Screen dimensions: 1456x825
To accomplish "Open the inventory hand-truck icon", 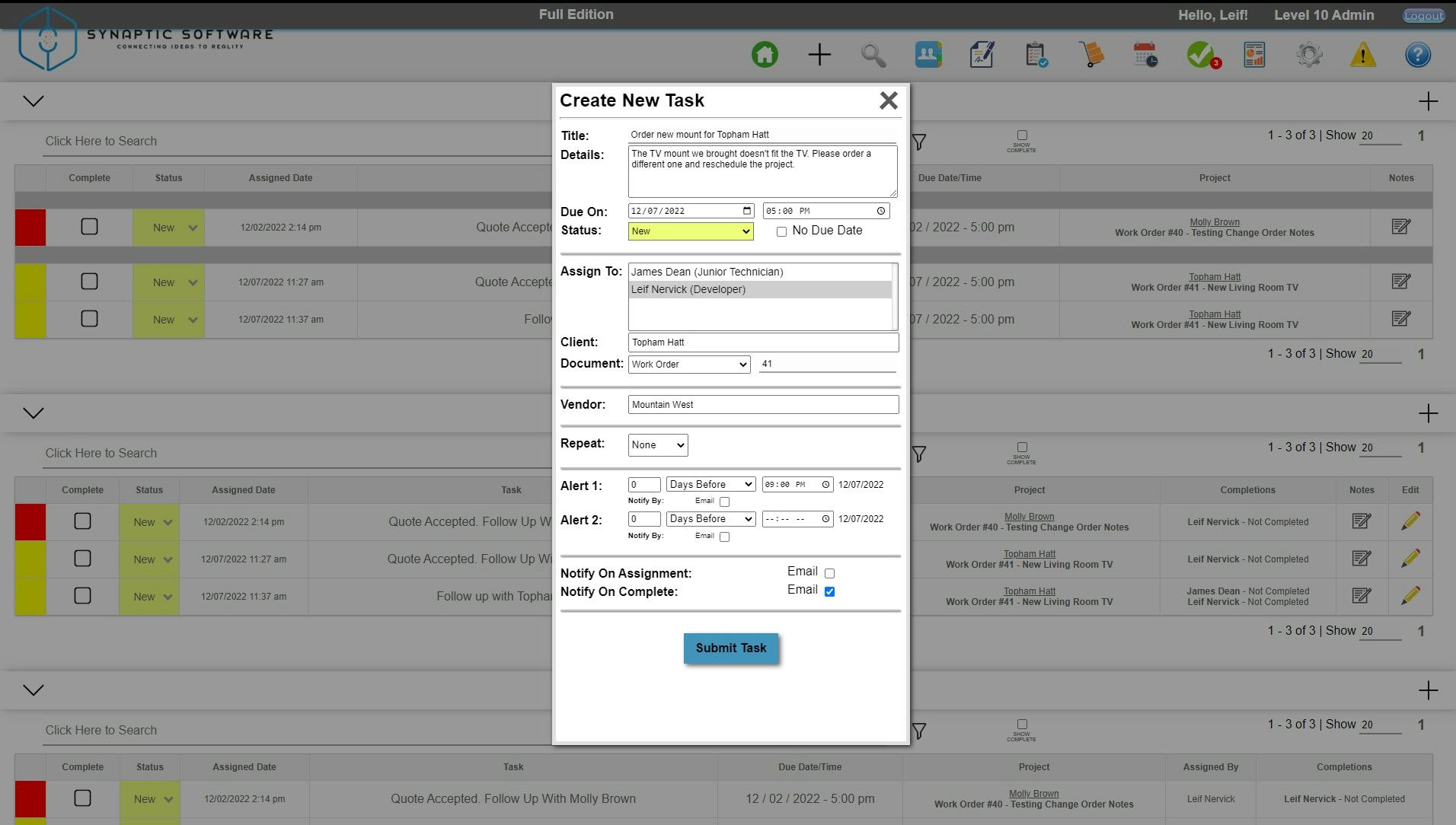I will [x=1092, y=54].
